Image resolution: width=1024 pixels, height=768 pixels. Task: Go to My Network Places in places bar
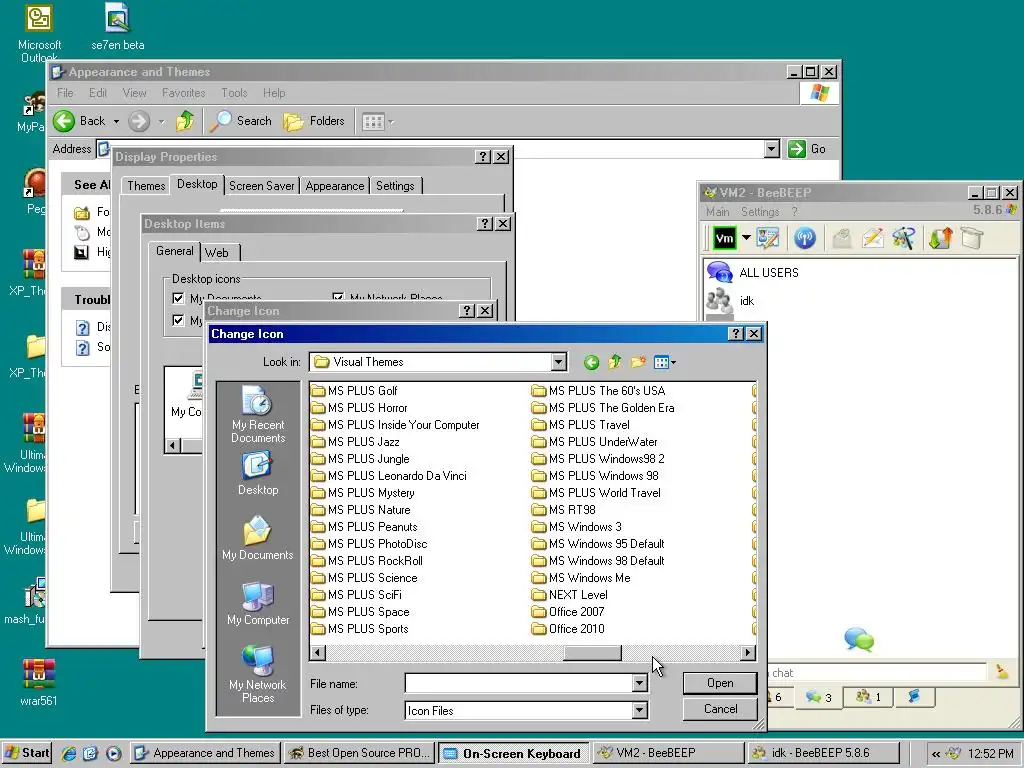click(x=258, y=674)
